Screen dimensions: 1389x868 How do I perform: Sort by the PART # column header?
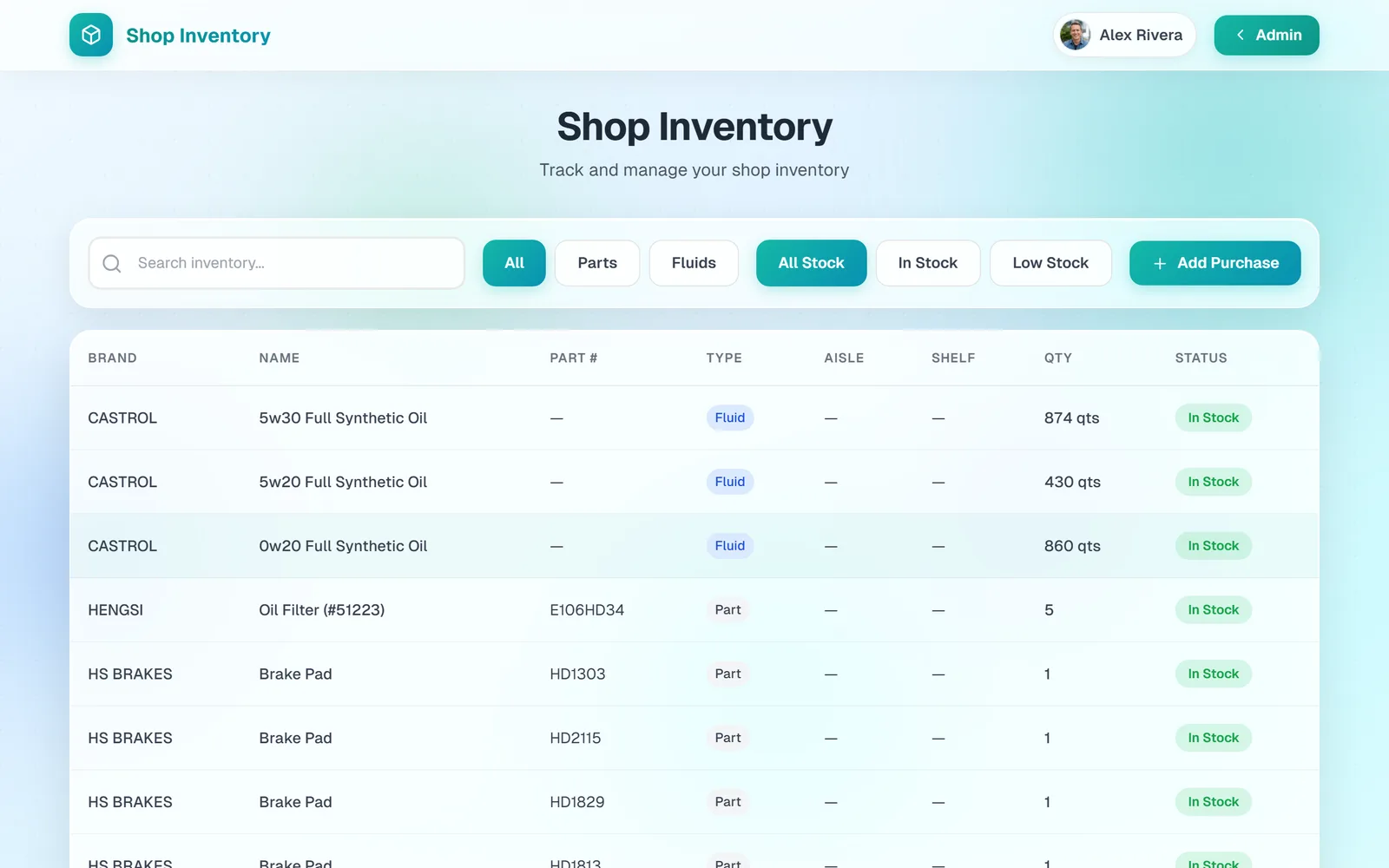[573, 358]
